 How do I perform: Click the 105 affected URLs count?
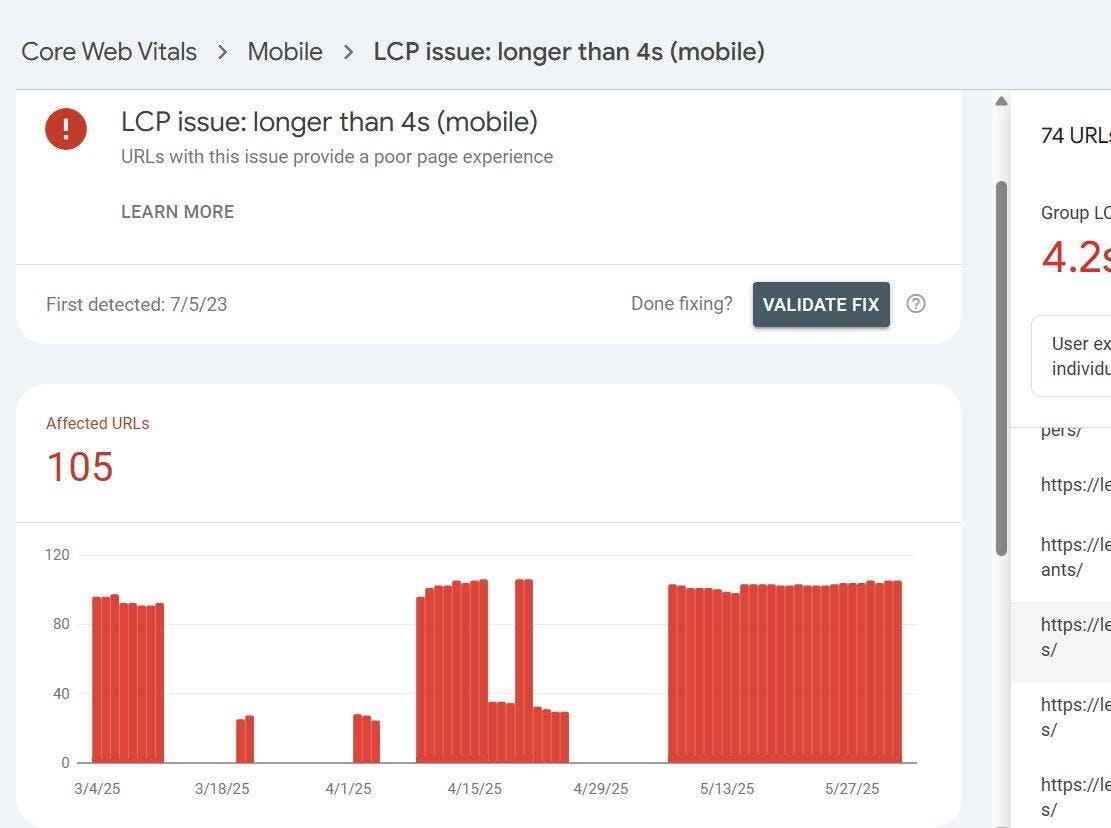[x=80, y=467]
